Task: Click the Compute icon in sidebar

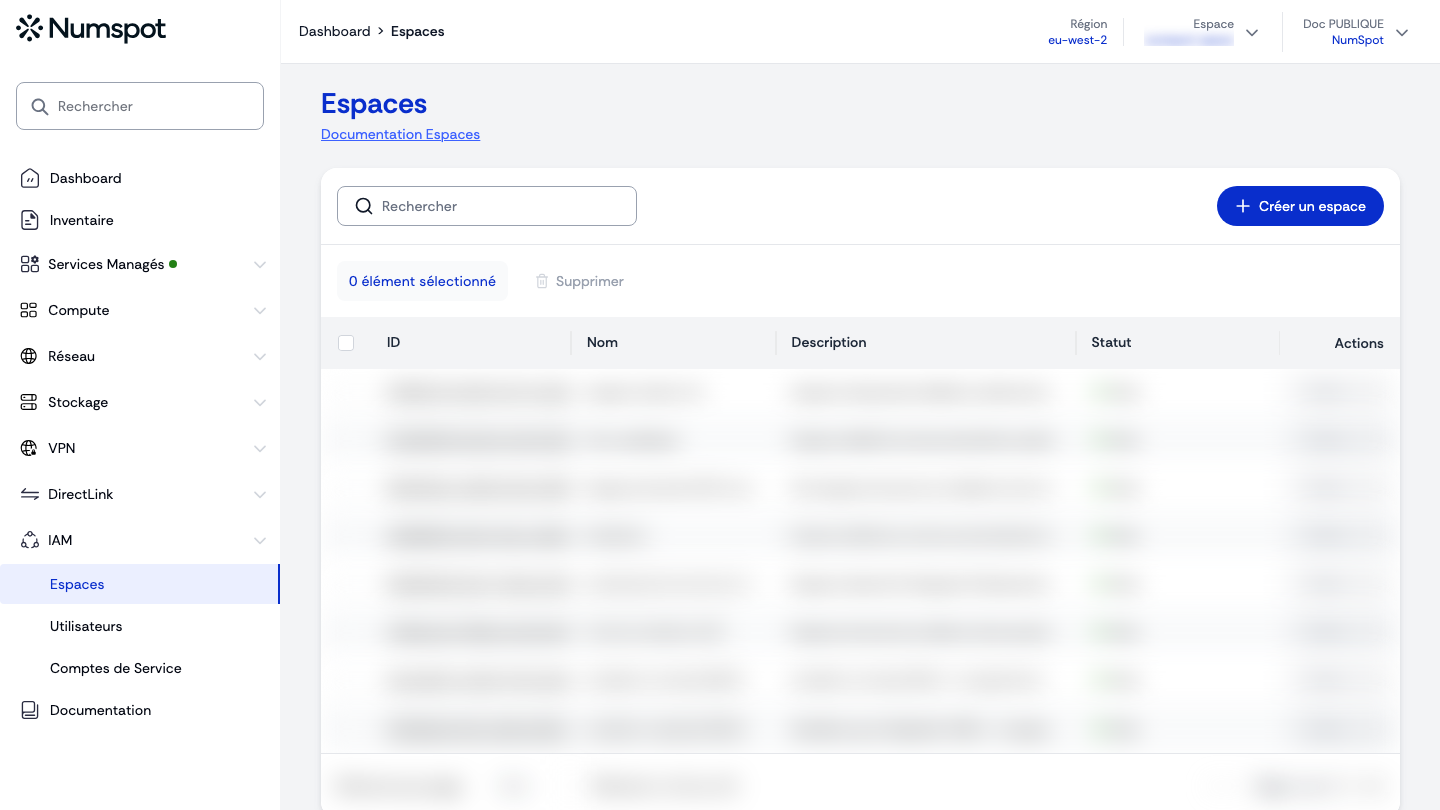Action: click(29, 310)
